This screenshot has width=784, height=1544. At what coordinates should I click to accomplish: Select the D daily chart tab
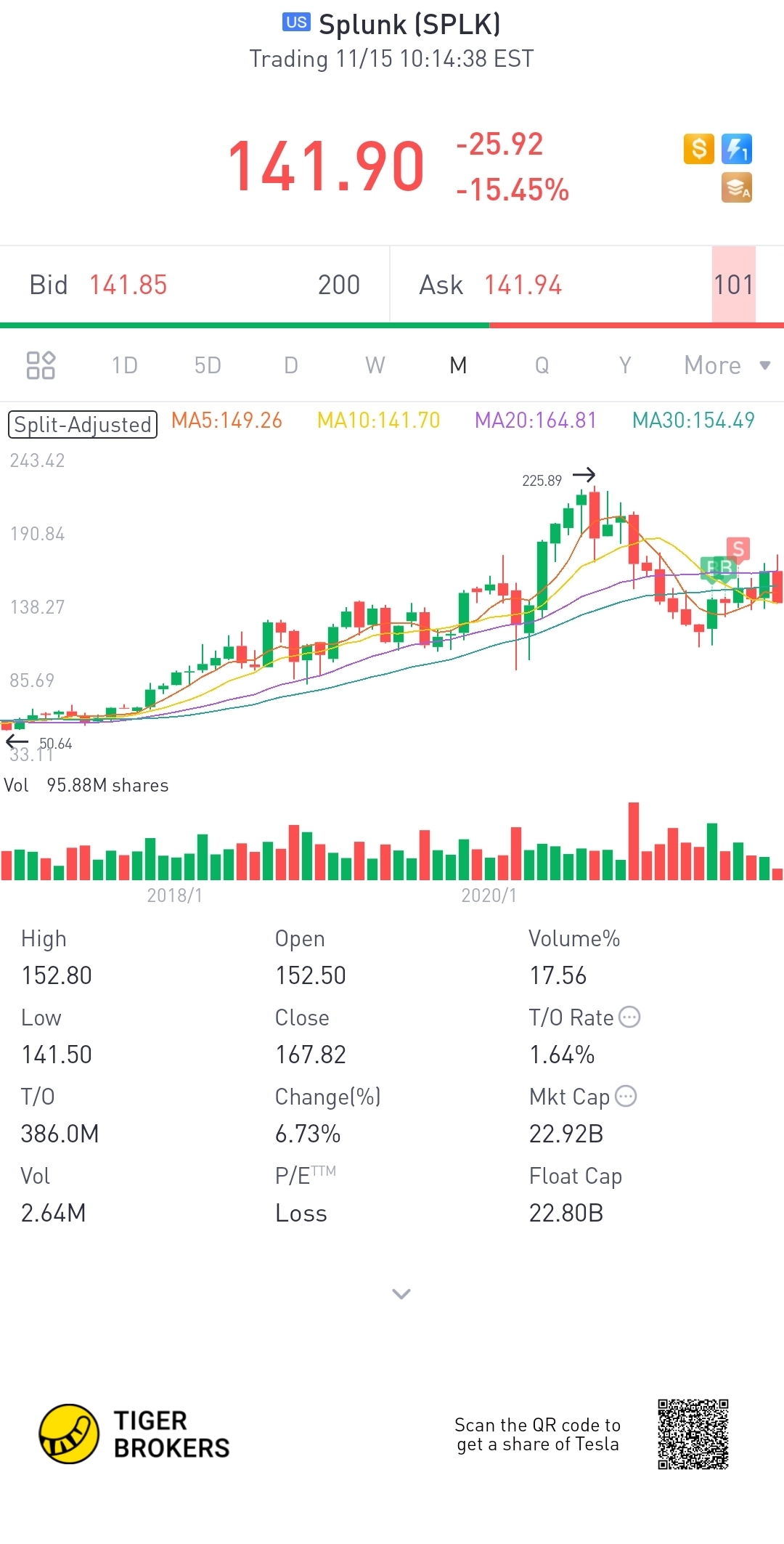291,365
